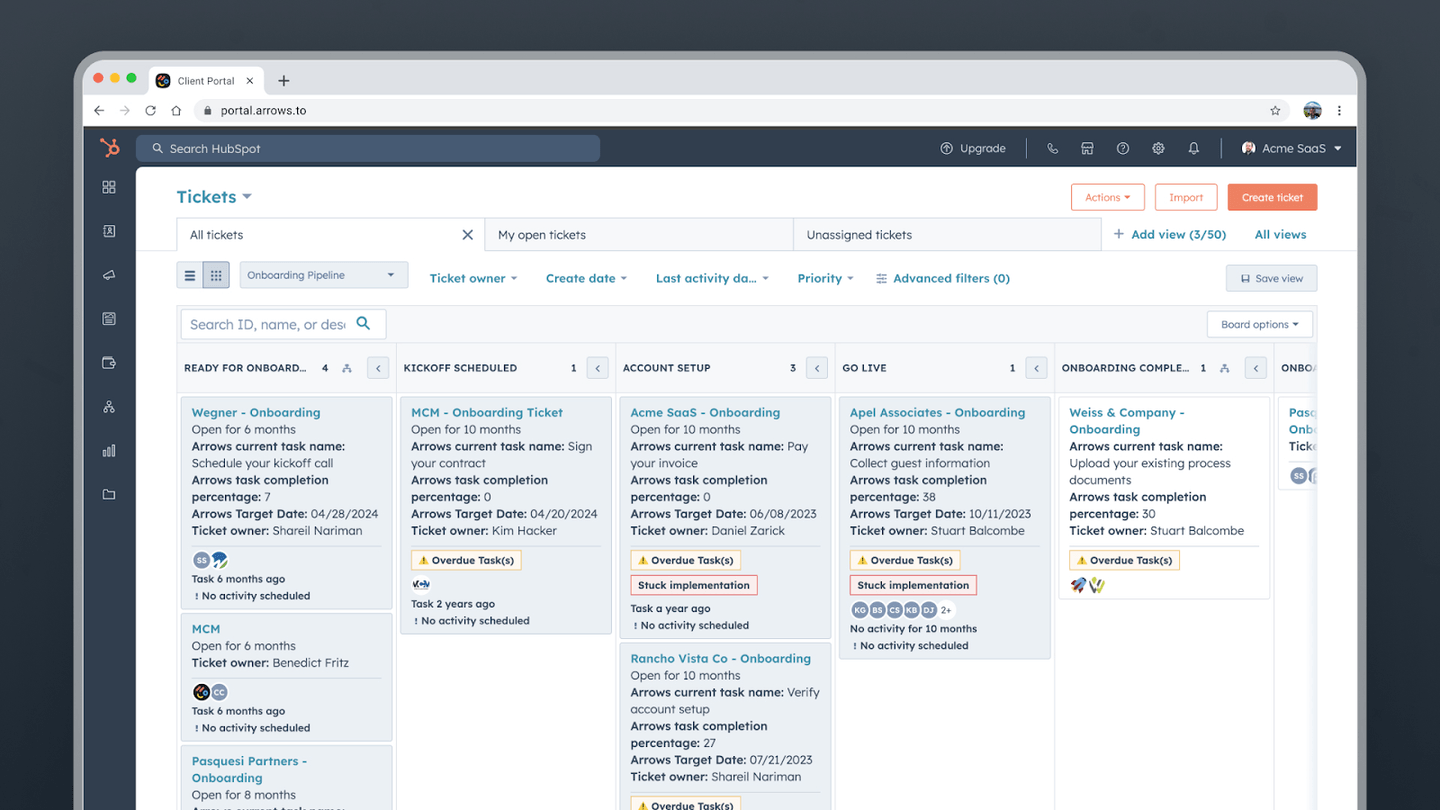
Task: Click the HubSpot sprocket logo
Action: (x=110, y=148)
